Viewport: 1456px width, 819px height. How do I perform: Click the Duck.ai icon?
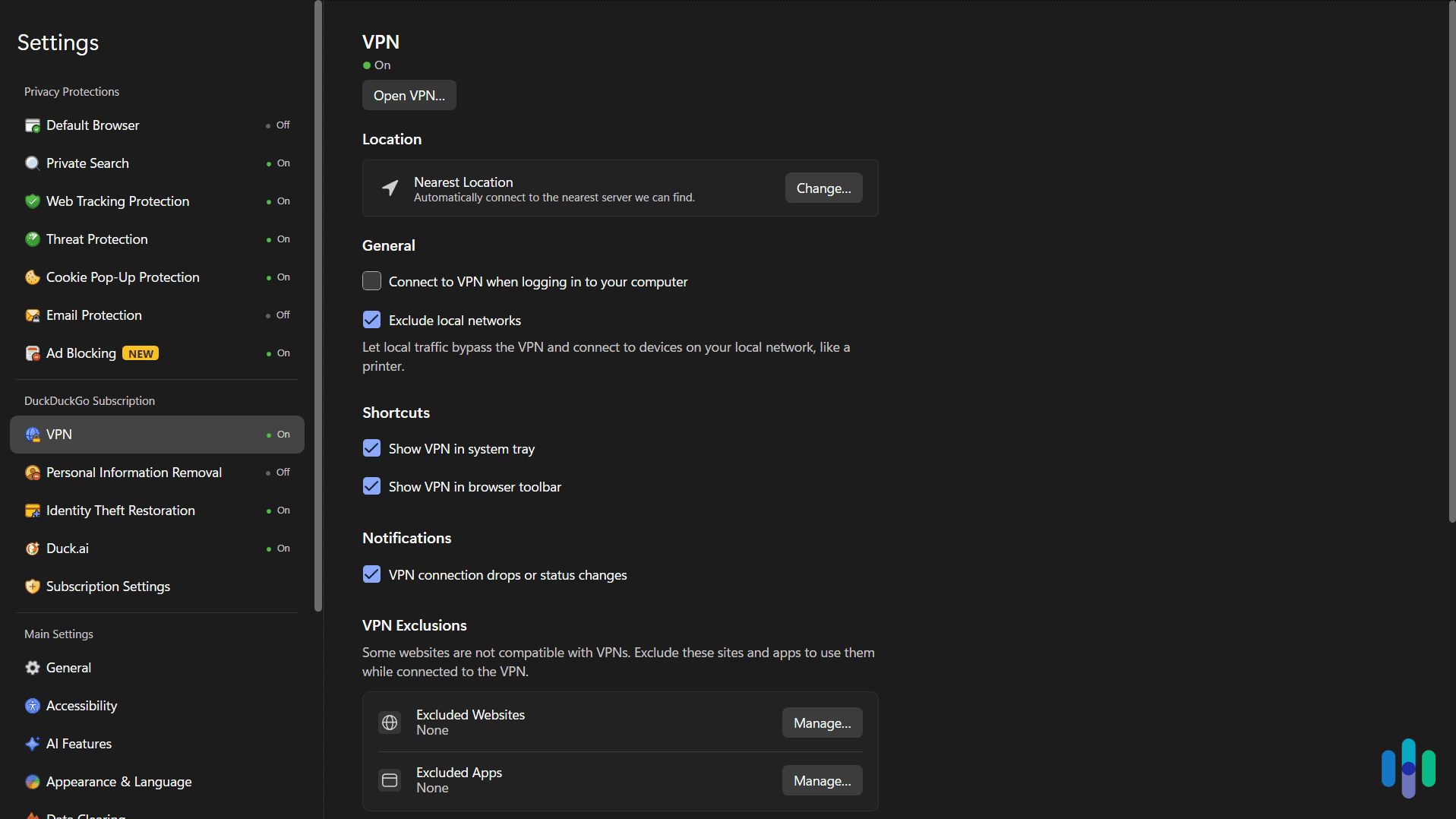pos(33,549)
